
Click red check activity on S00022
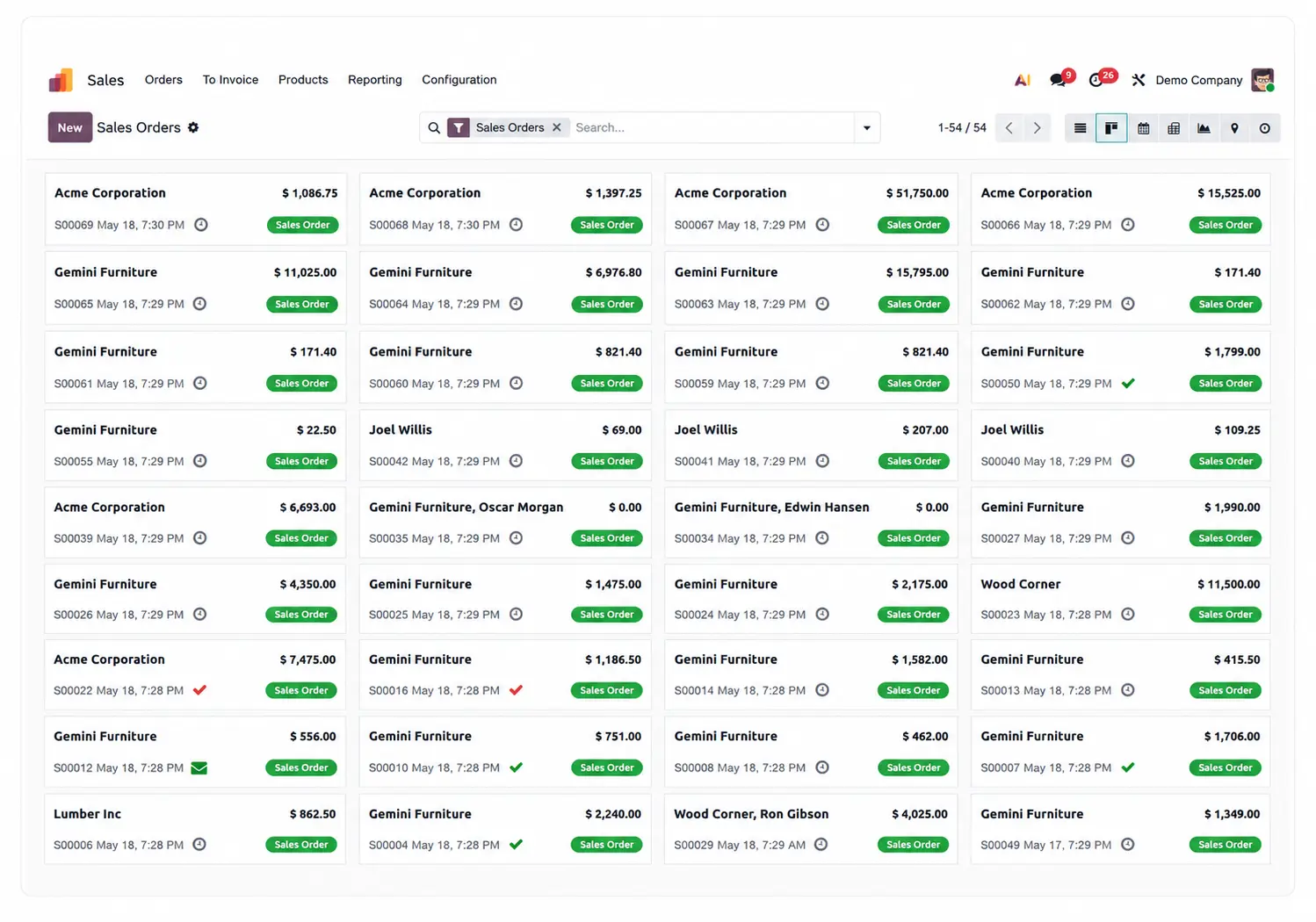click(x=200, y=690)
